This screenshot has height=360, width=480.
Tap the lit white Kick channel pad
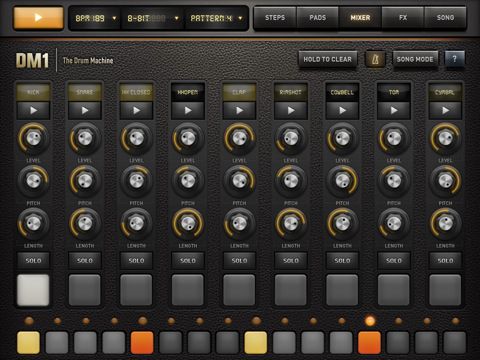[33, 290]
